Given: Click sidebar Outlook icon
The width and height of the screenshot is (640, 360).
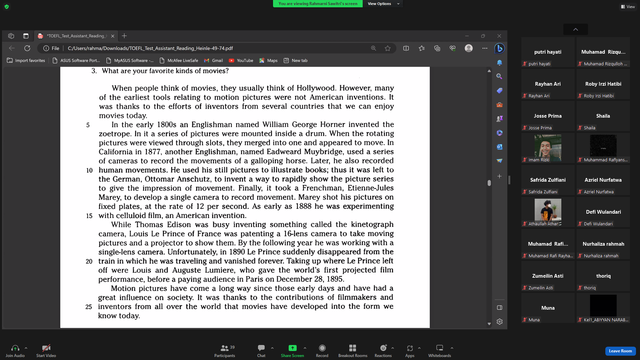Looking at the screenshot, I should tap(499, 147).
